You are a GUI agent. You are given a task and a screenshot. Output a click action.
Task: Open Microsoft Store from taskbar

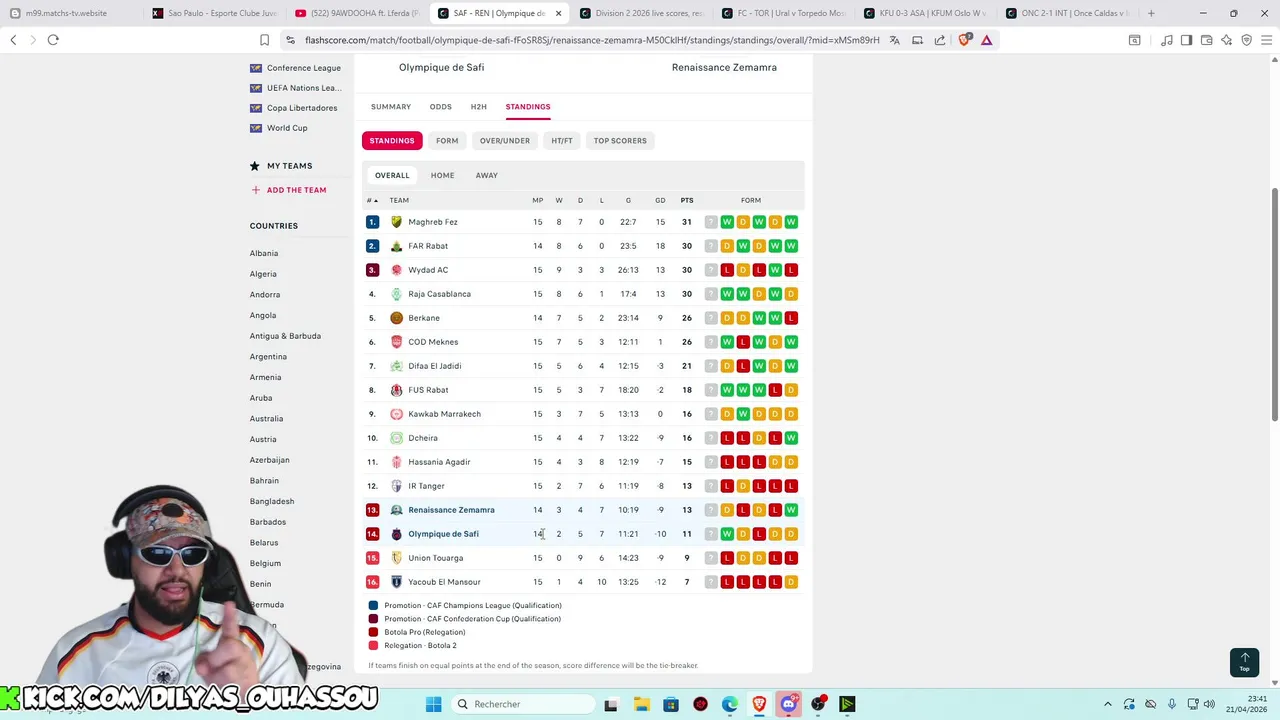(671, 704)
